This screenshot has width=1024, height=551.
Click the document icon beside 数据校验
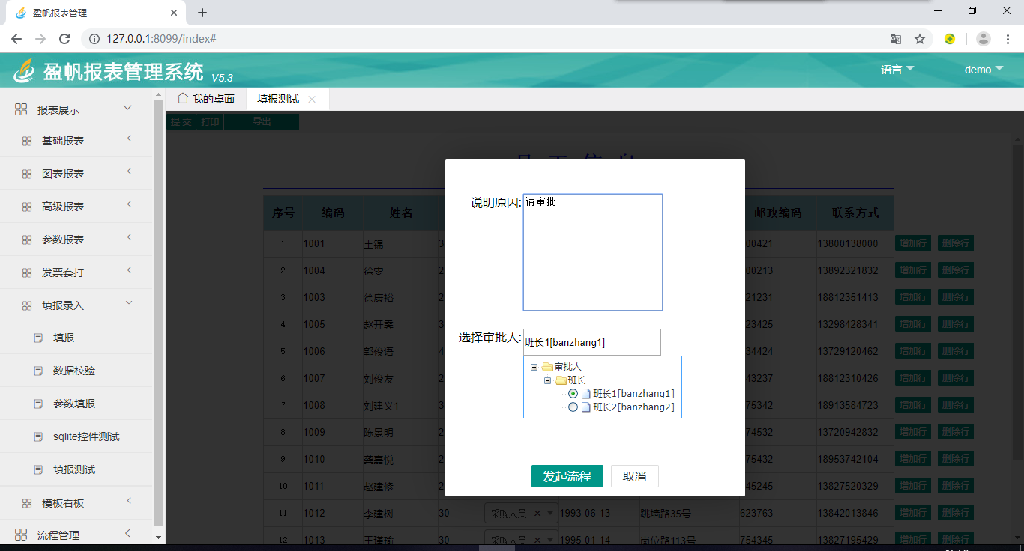click(39, 371)
